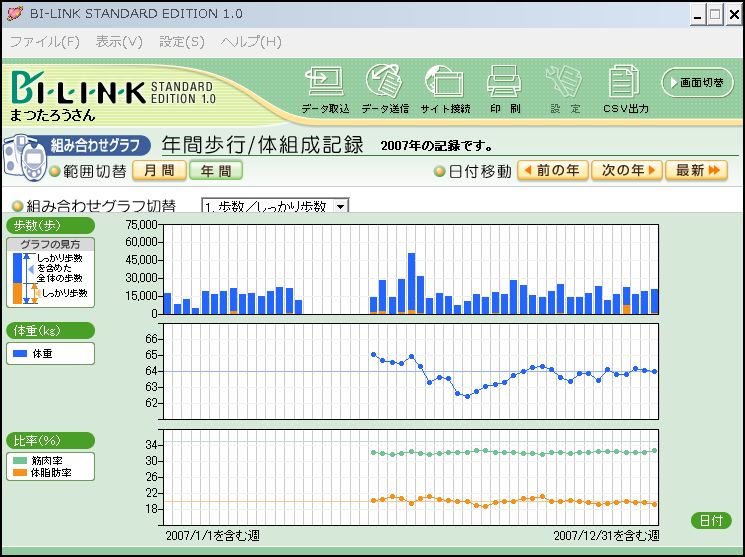Go to 次の年 (next year)
The image size is (745, 557).
coord(627,171)
